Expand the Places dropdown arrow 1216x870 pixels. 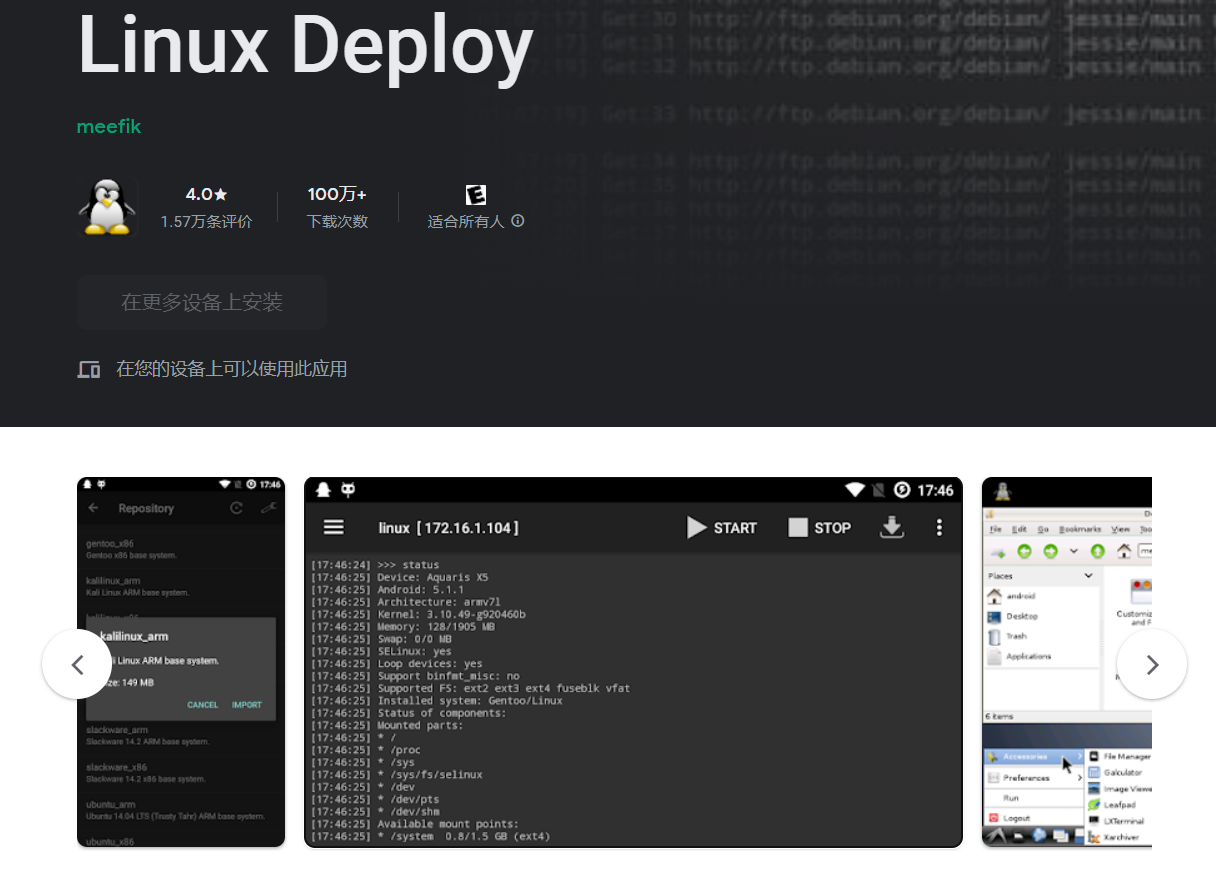click(1089, 576)
